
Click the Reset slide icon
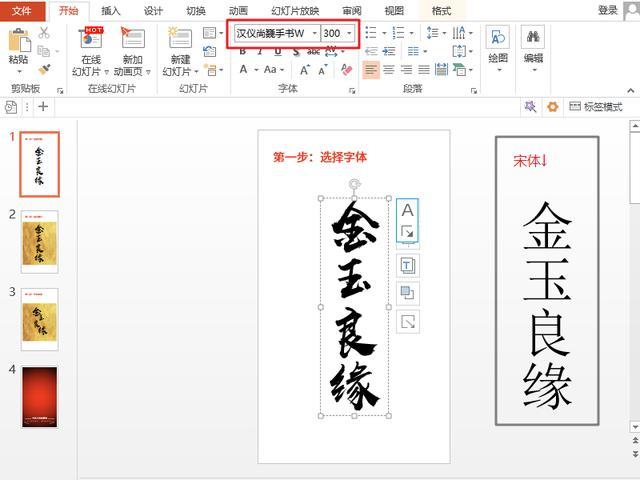coord(210,51)
